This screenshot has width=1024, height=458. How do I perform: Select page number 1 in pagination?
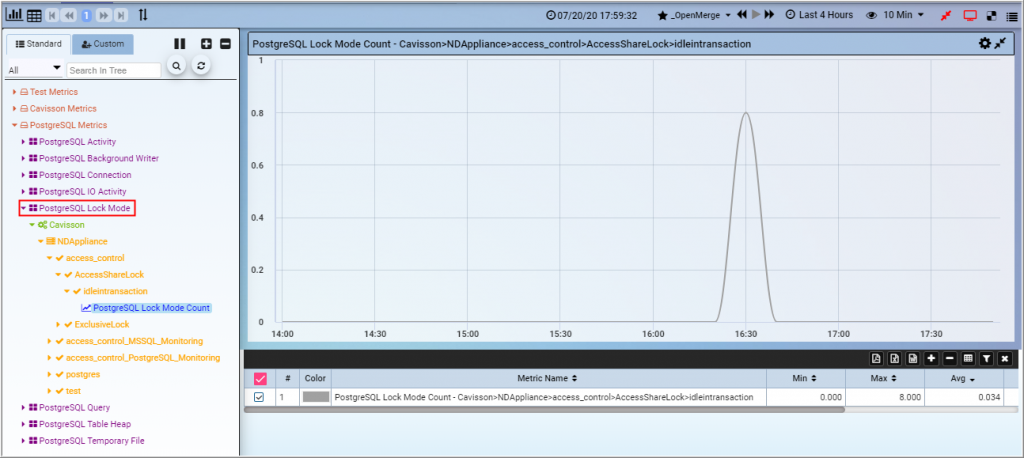click(86, 15)
